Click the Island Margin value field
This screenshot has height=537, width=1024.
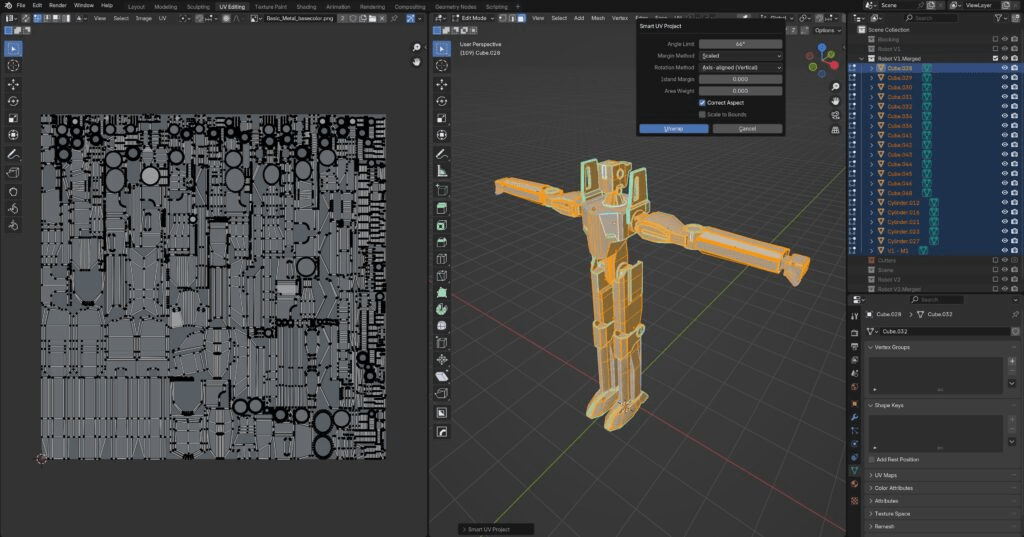point(740,79)
